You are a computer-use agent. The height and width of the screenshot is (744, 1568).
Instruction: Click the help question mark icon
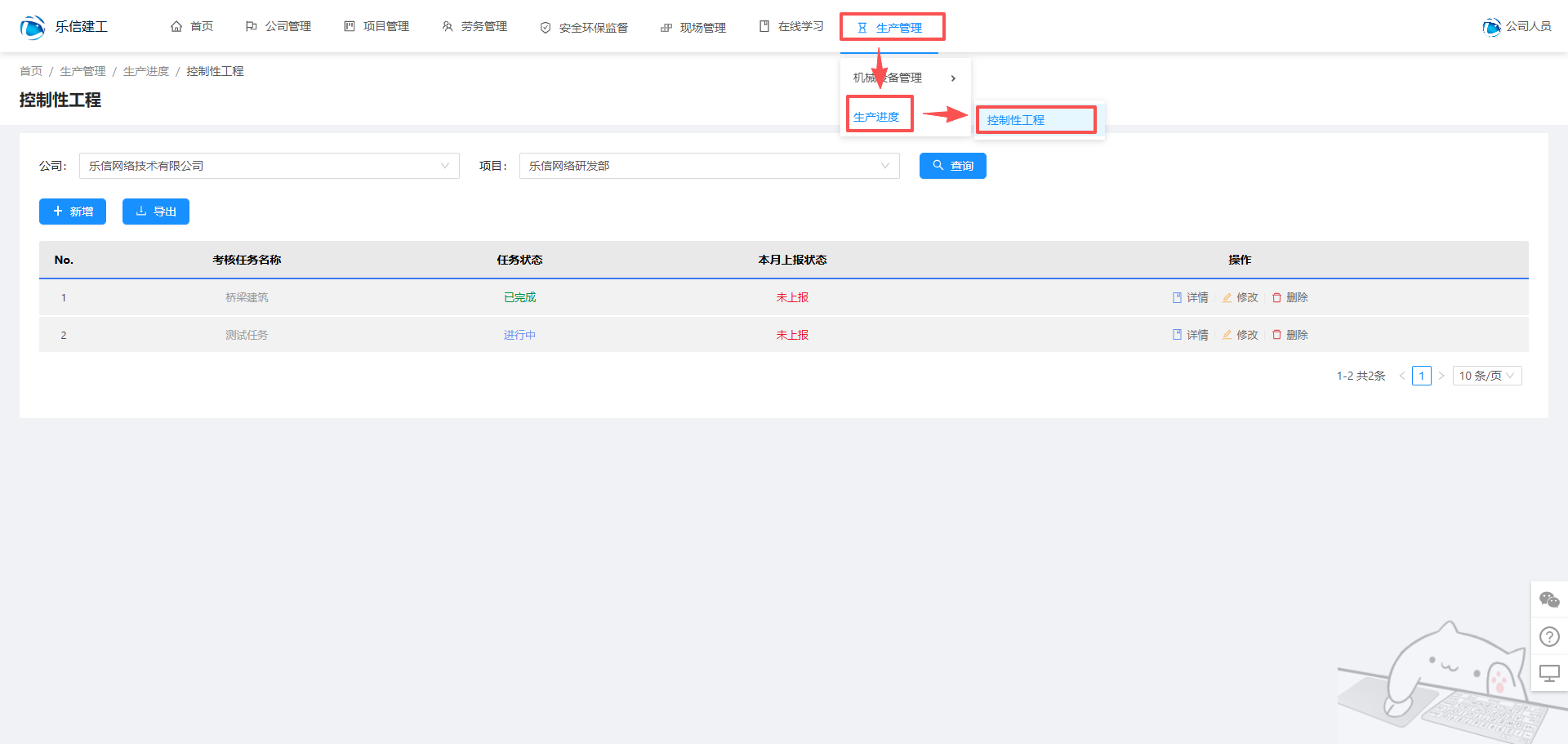tap(1549, 636)
